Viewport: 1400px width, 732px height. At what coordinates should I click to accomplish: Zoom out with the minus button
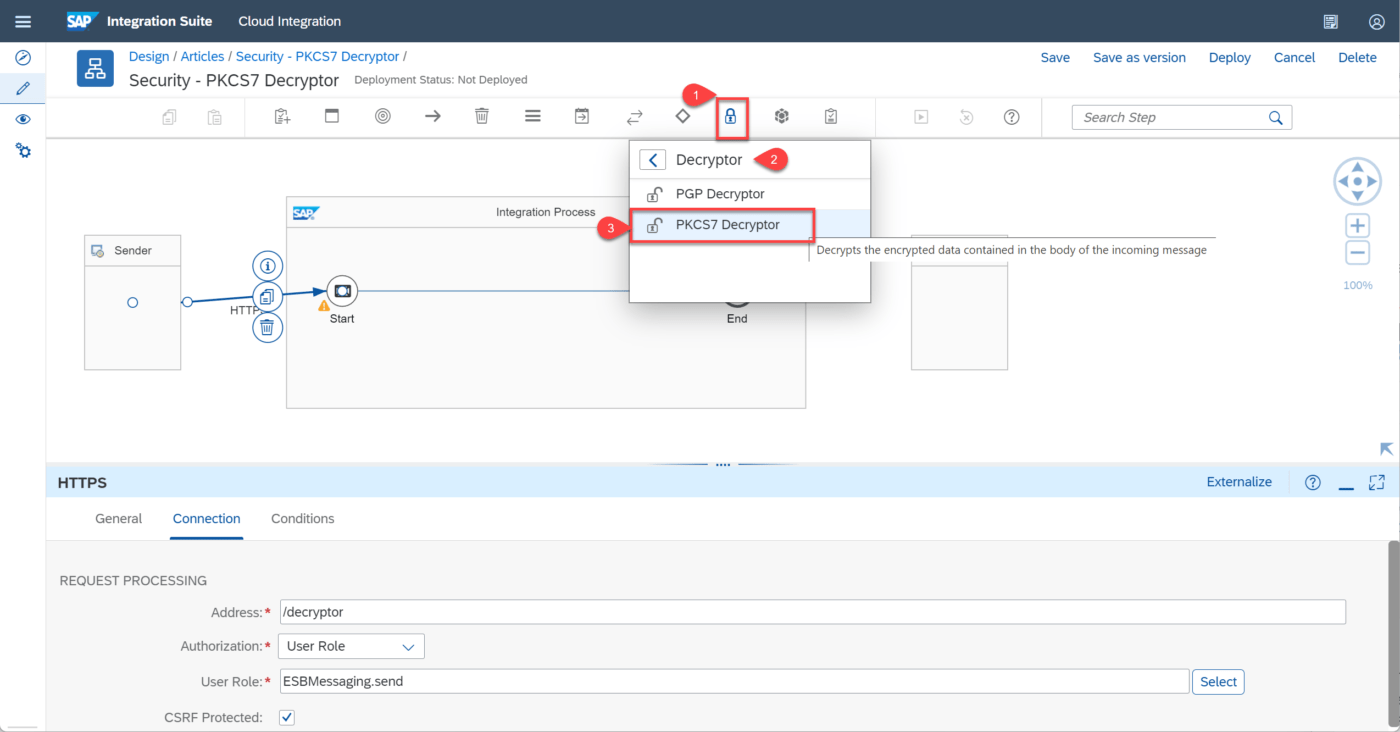[x=1357, y=253]
